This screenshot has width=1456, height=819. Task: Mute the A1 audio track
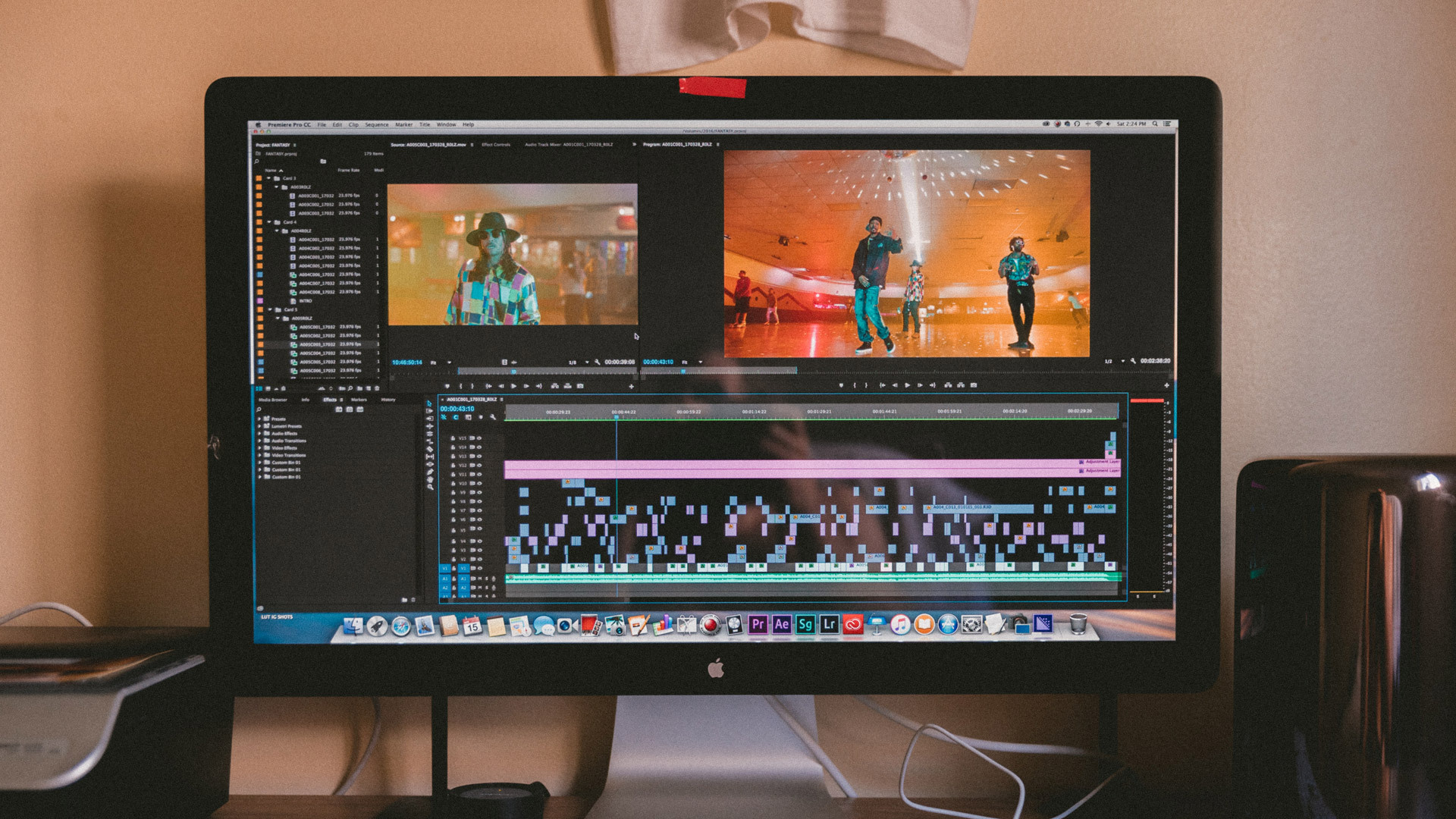click(x=479, y=579)
